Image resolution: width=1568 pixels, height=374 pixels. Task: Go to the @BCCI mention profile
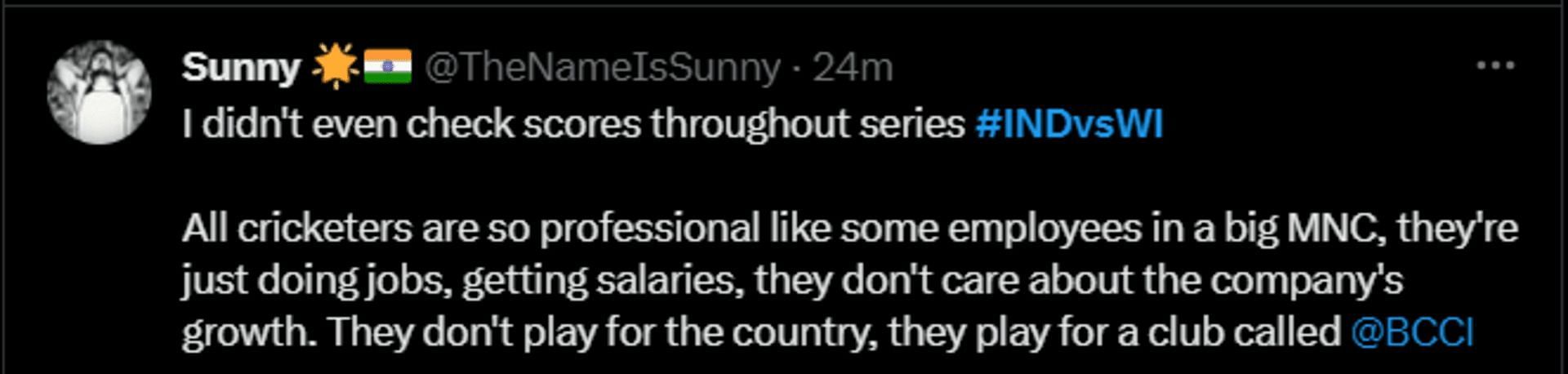coord(1412,332)
